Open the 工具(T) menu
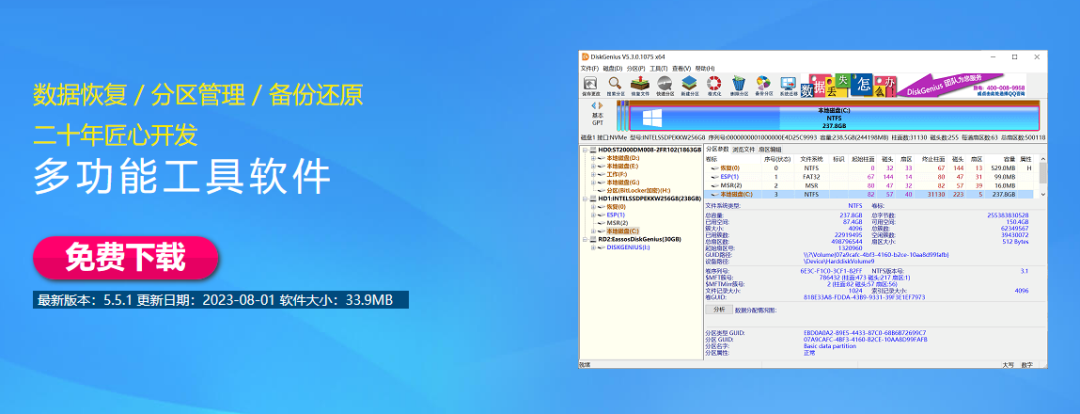Screen dimensions: 1080x414 pyautogui.click(x=658, y=68)
